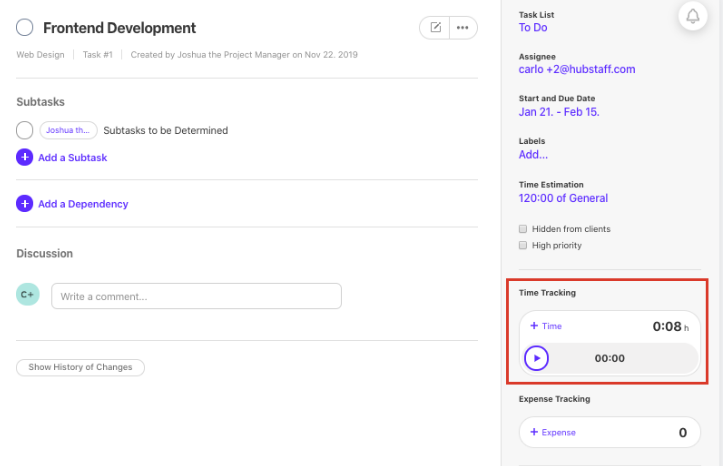This screenshot has height=466, width=726.
Task: Open the To Do task list selector
Action: click(x=533, y=28)
